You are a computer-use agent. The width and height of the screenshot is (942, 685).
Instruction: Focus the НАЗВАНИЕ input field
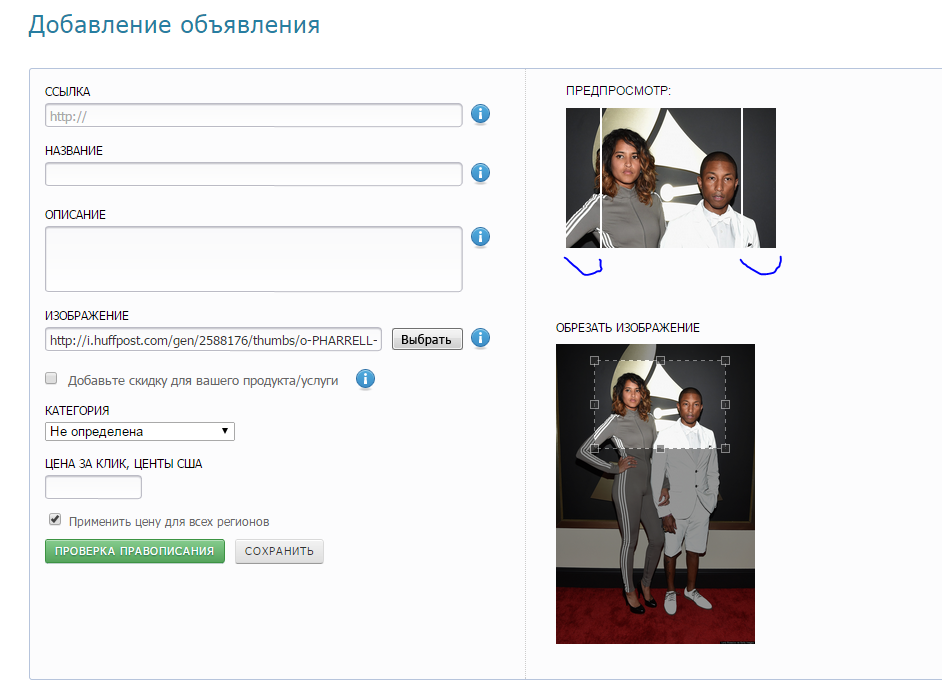[x=254, y=174]
